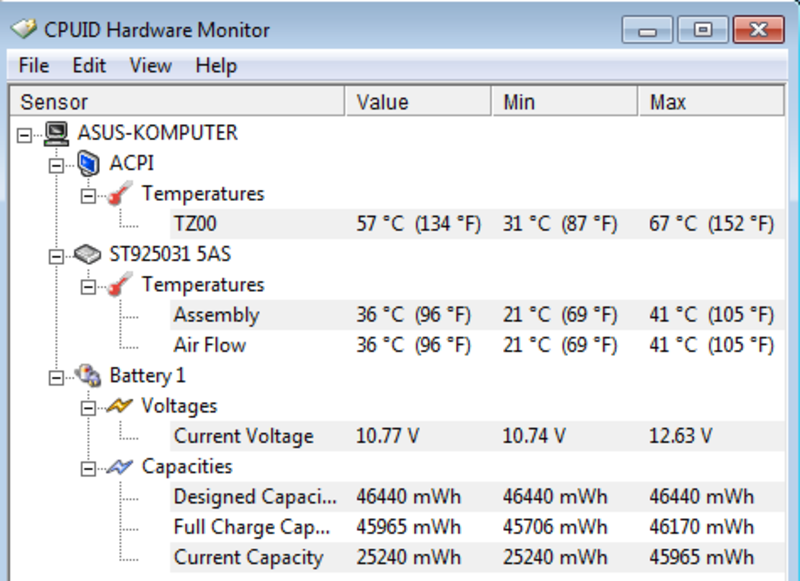Click the thermometer icon under ST925031 5AS
Screen dimensions: 800x581
pyautogui.click(x=120, y=285)
